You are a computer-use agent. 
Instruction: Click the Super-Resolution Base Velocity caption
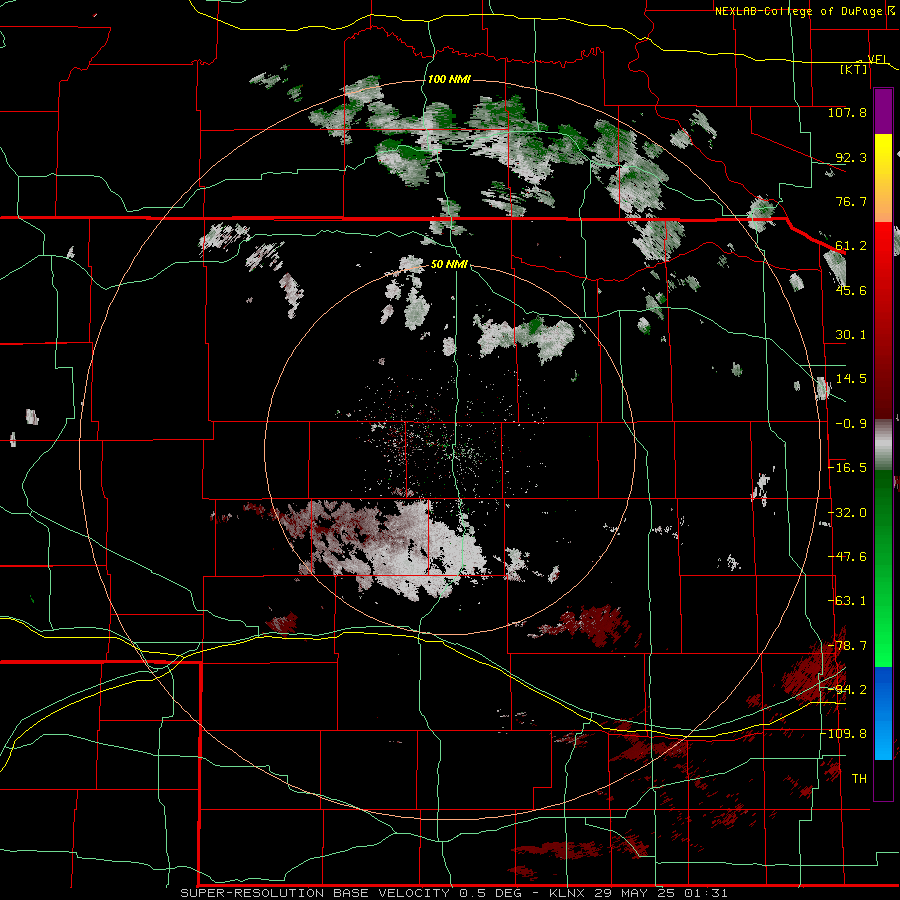[x=454, y=893]
